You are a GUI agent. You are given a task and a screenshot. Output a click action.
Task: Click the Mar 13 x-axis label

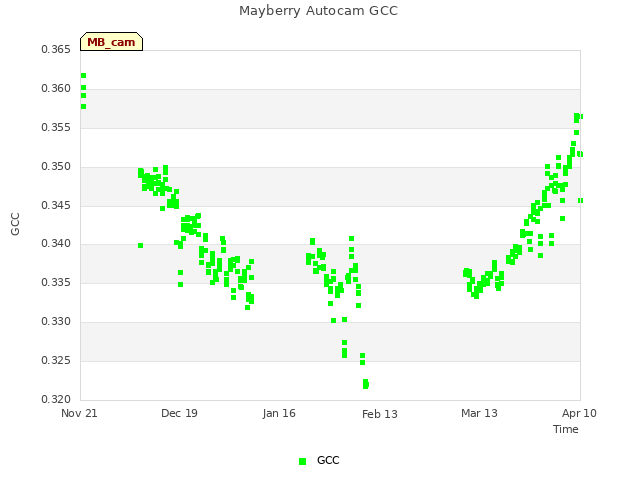[x=479, y=413]
